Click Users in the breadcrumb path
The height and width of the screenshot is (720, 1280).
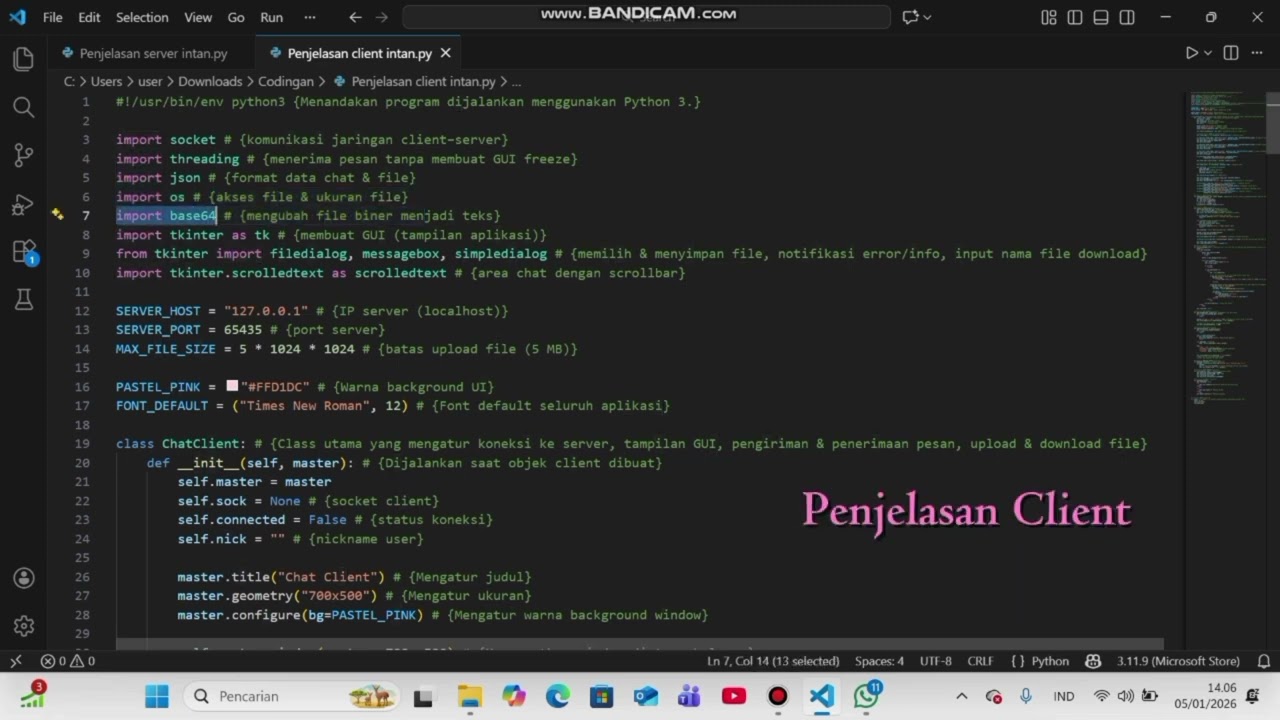pos(105,82)
